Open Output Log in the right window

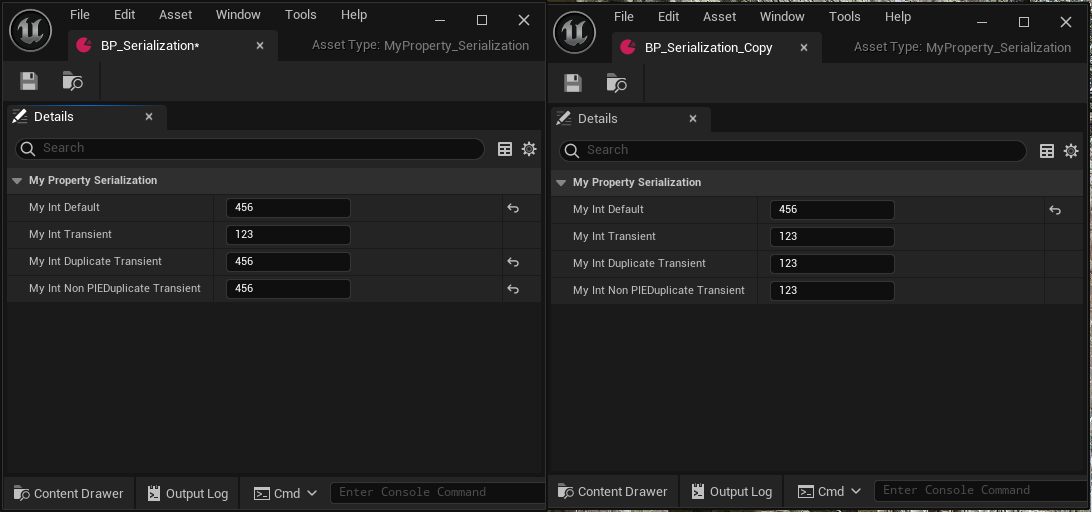pos(730,491)
